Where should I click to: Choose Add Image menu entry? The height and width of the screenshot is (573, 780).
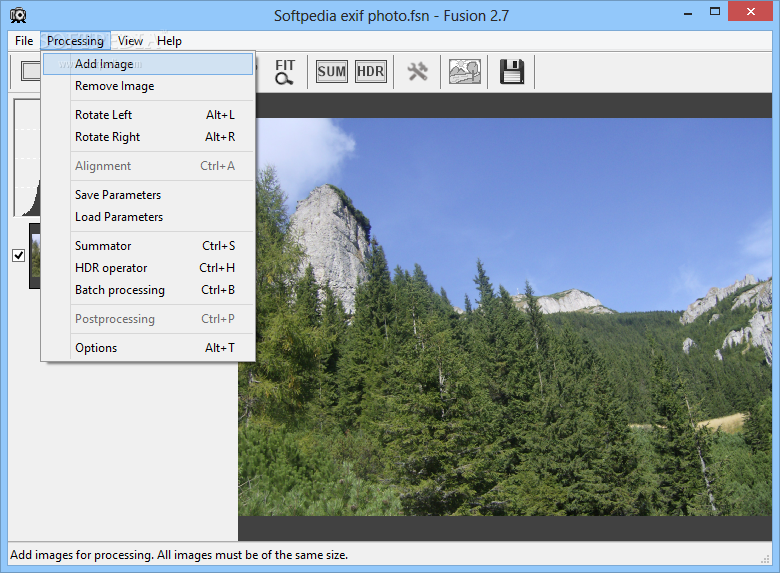[x=148, y=64]
